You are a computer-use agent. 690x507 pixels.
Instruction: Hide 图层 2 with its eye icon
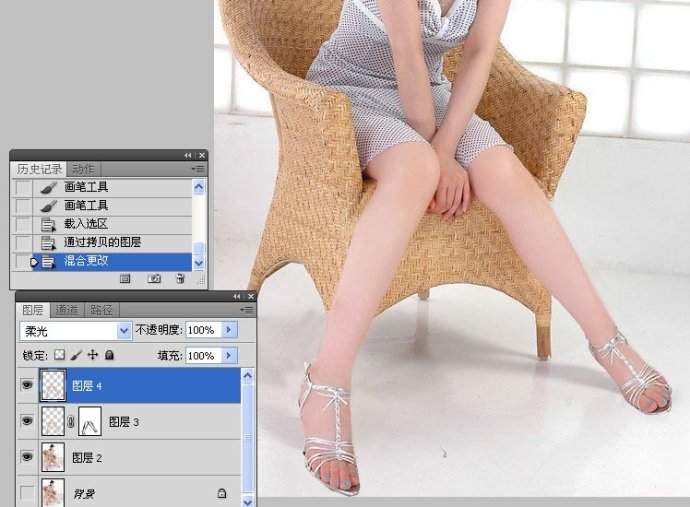[27, 457]
